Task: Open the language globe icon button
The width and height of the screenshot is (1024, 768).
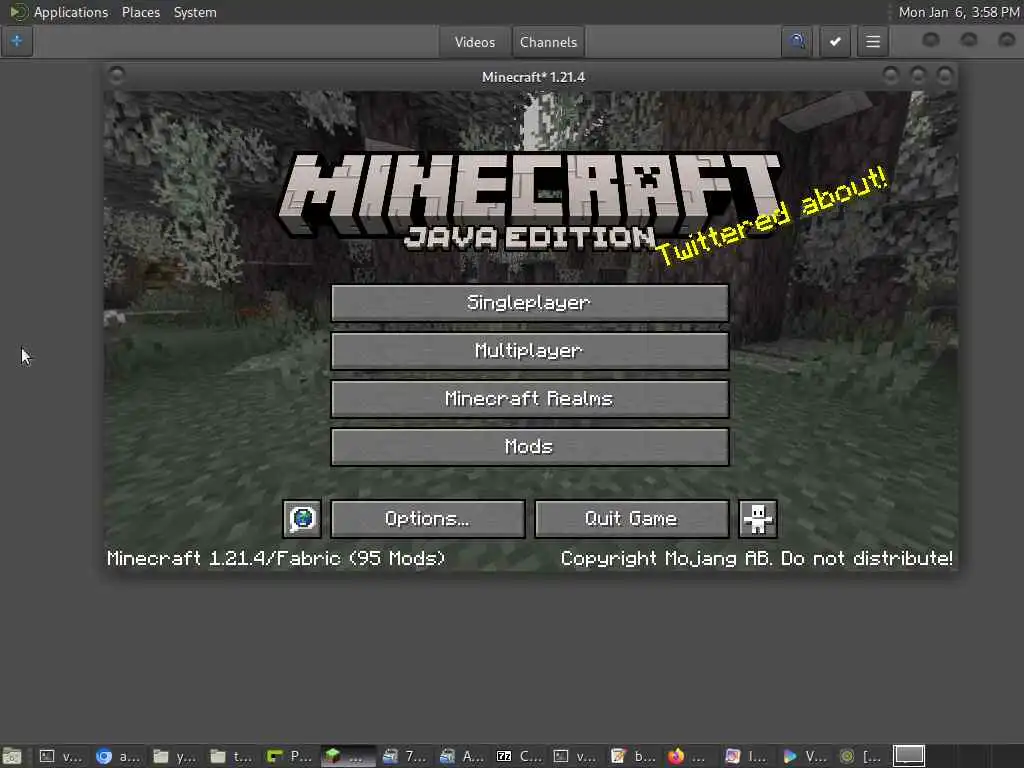Action: click(x=302, y=519)
